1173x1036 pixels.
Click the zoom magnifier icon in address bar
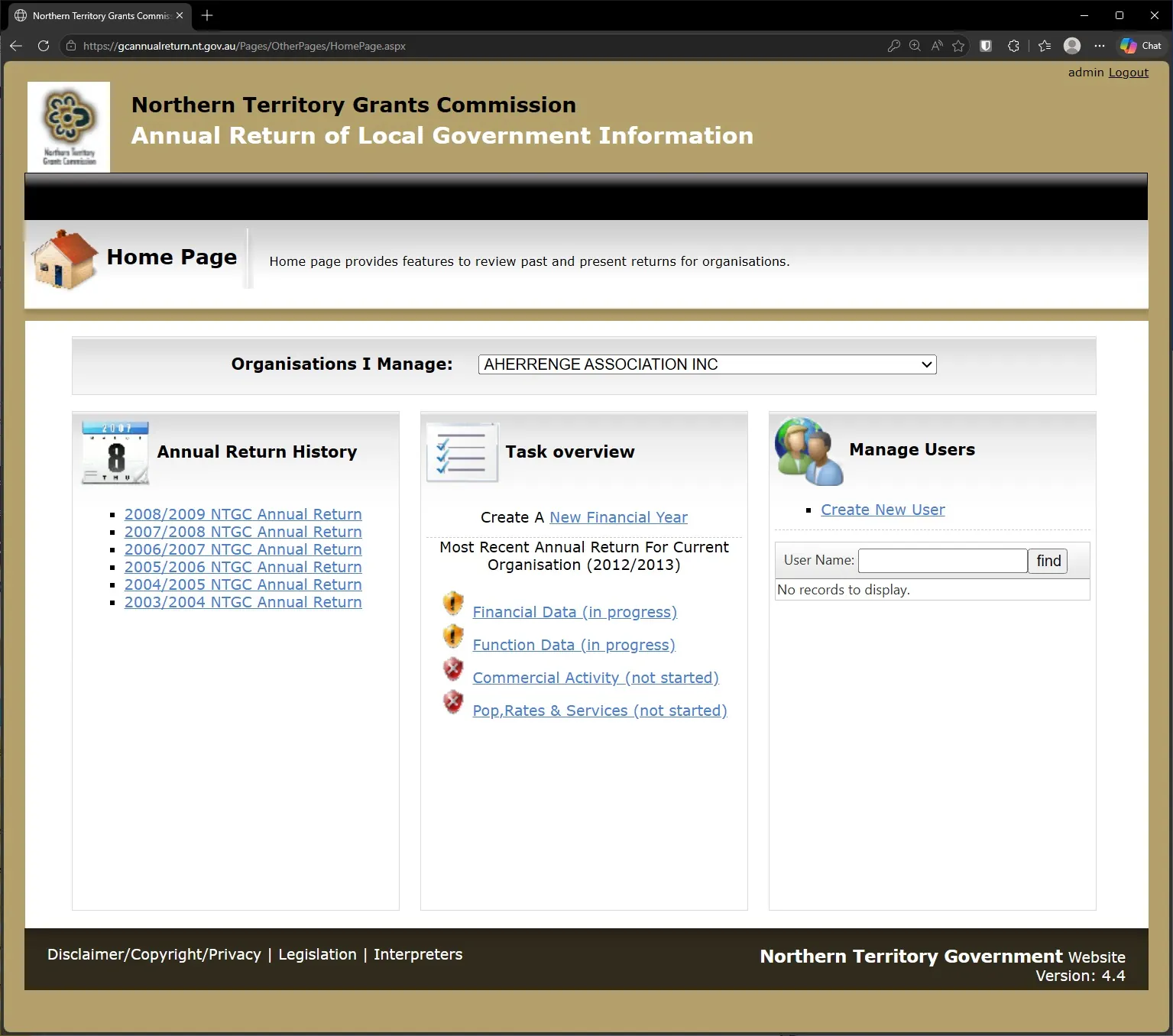point(915,46)
